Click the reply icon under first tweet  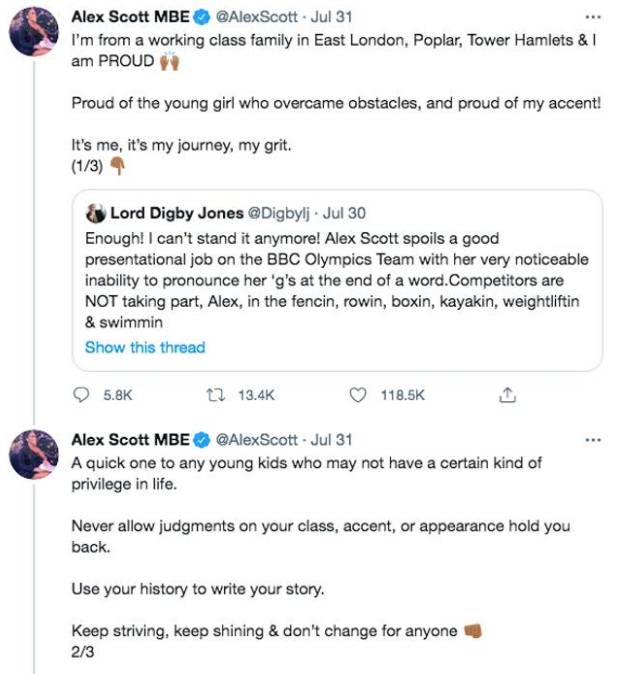click(81, 395)
